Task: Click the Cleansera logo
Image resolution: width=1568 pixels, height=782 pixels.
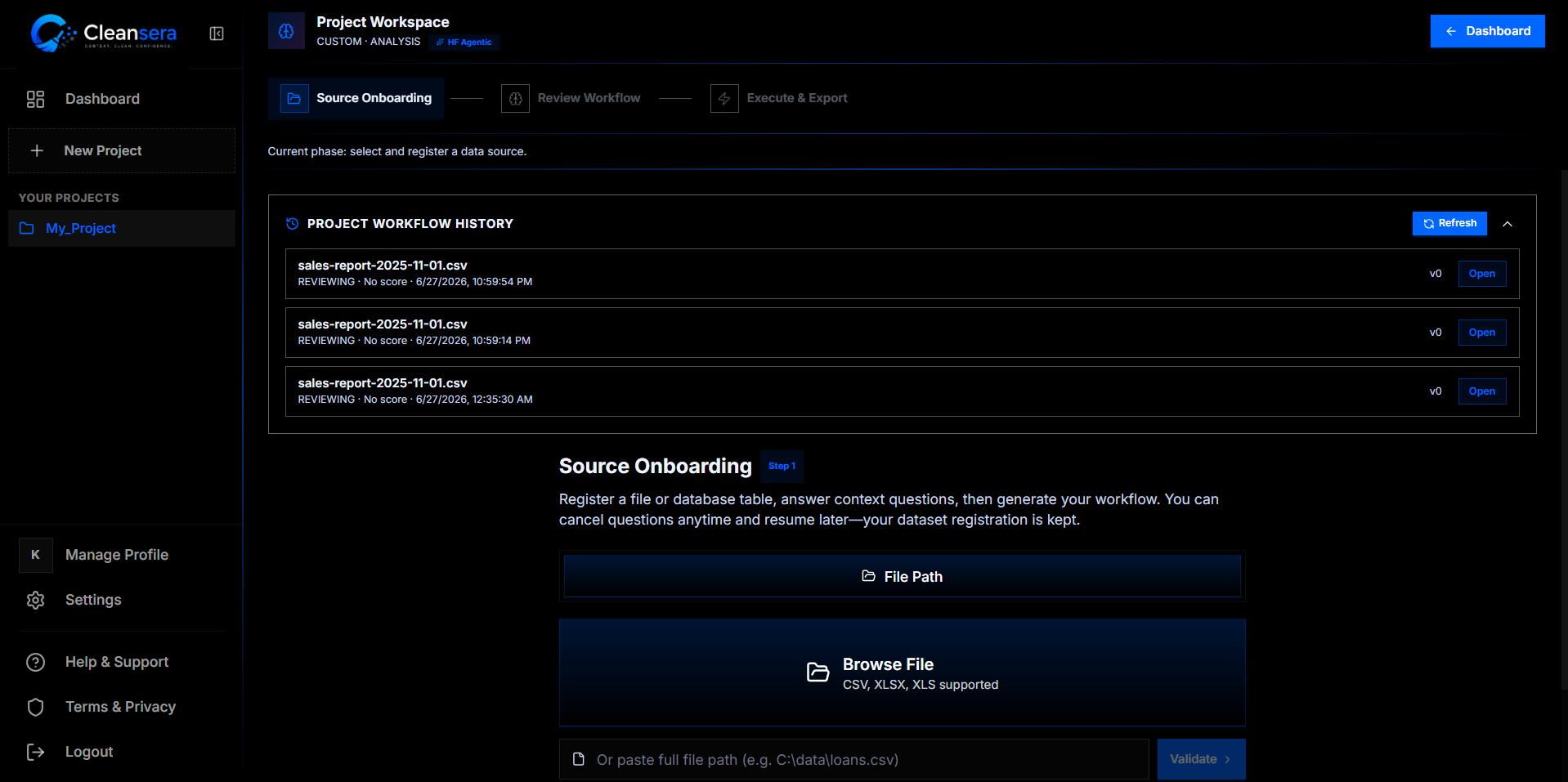Action: (103, 33)
